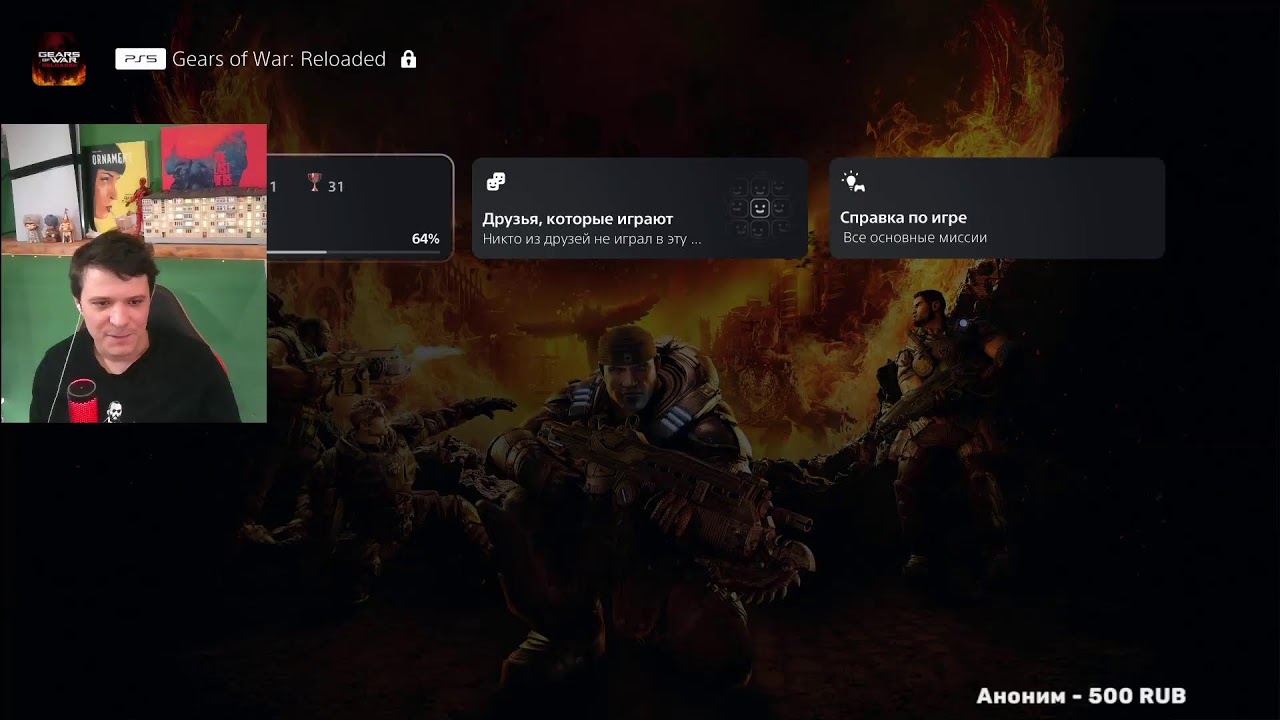Image resolution: width=1280 pixels, height=720 pixels.
Task: Click the streamer webcam overlay
Action: point(134,273)
